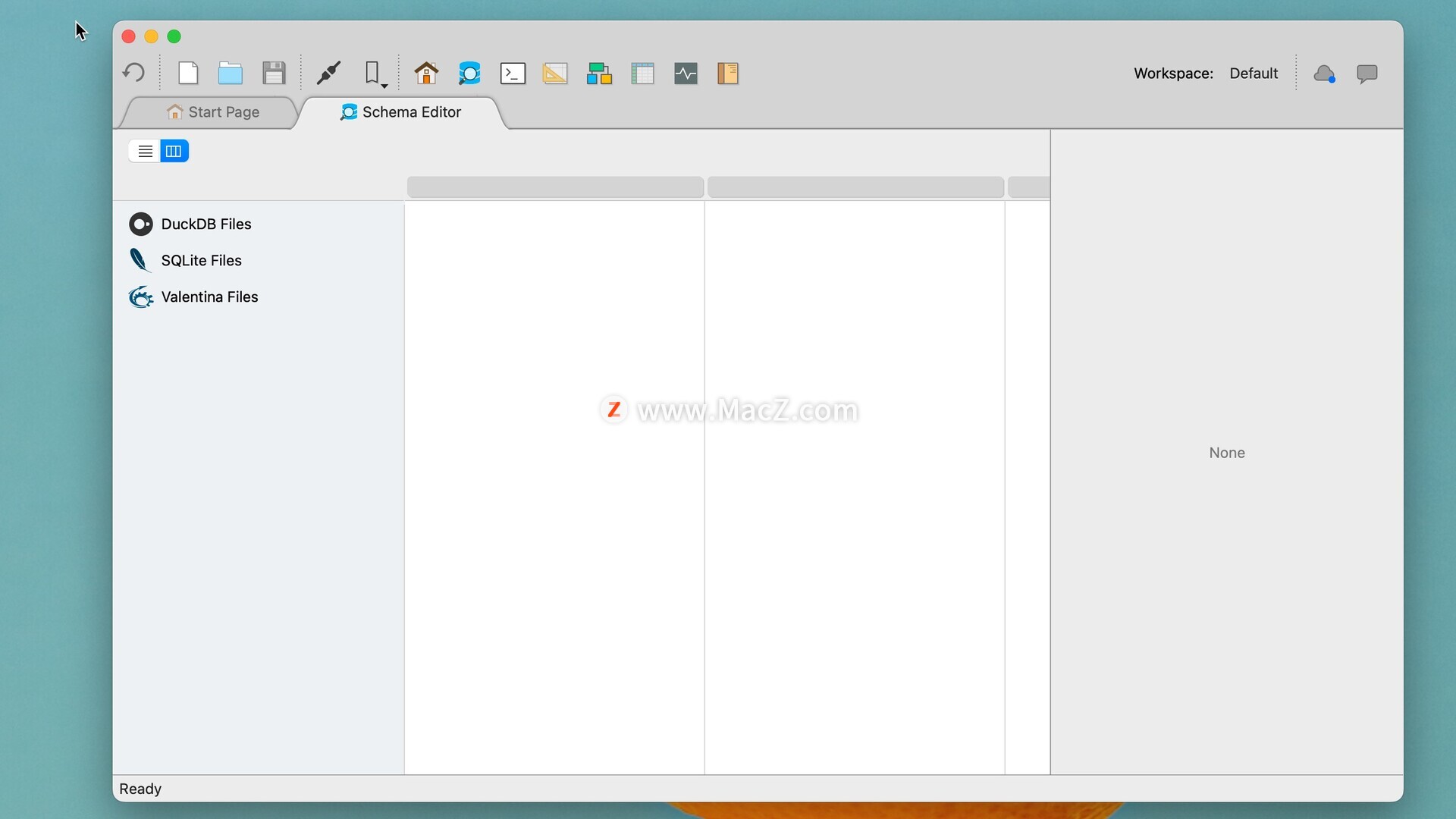This screenshot has width=1456, height=819.
Task: Switch to list view mode
Action: [145, 151]
